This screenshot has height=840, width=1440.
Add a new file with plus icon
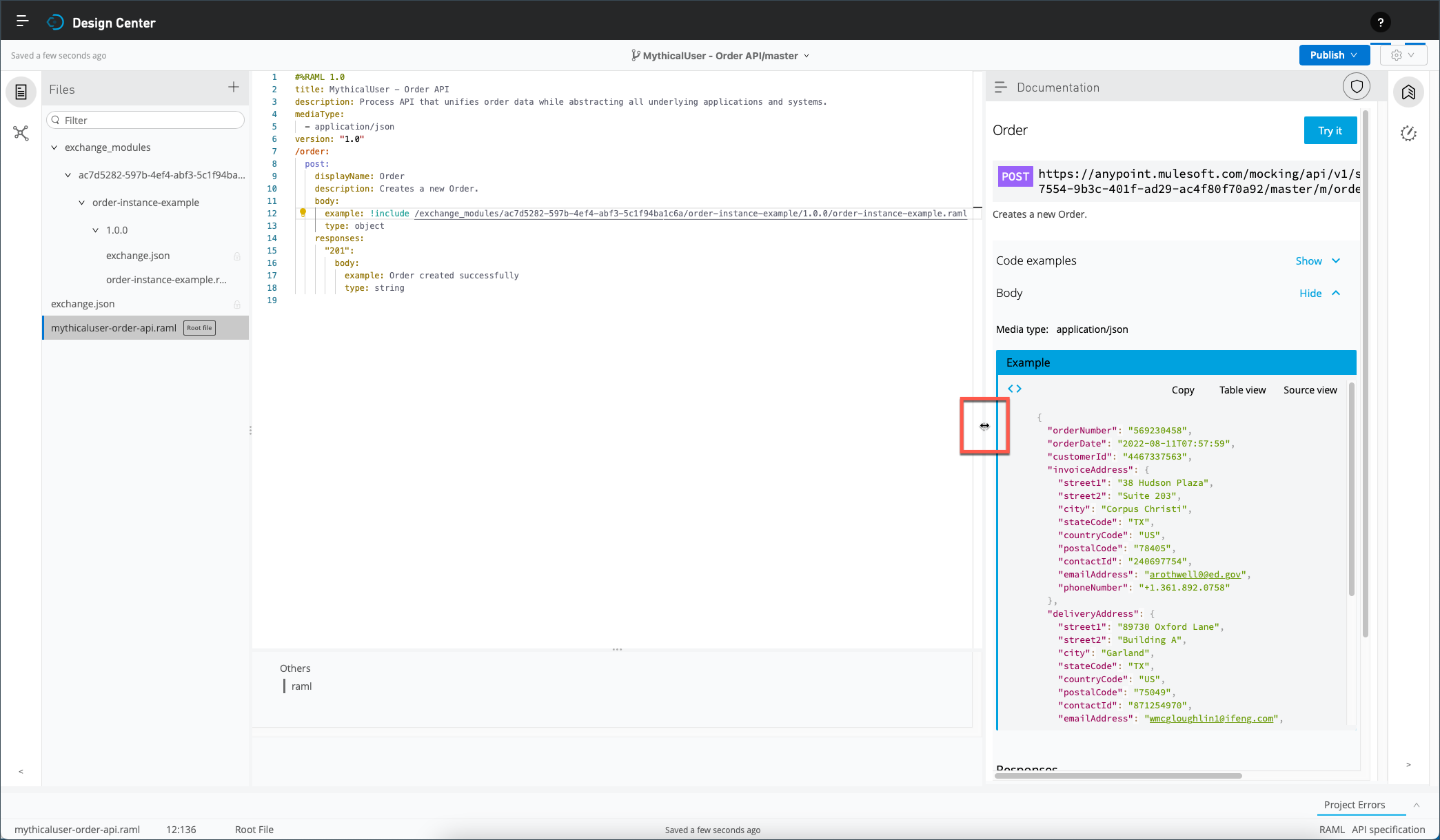coord(234,87)
